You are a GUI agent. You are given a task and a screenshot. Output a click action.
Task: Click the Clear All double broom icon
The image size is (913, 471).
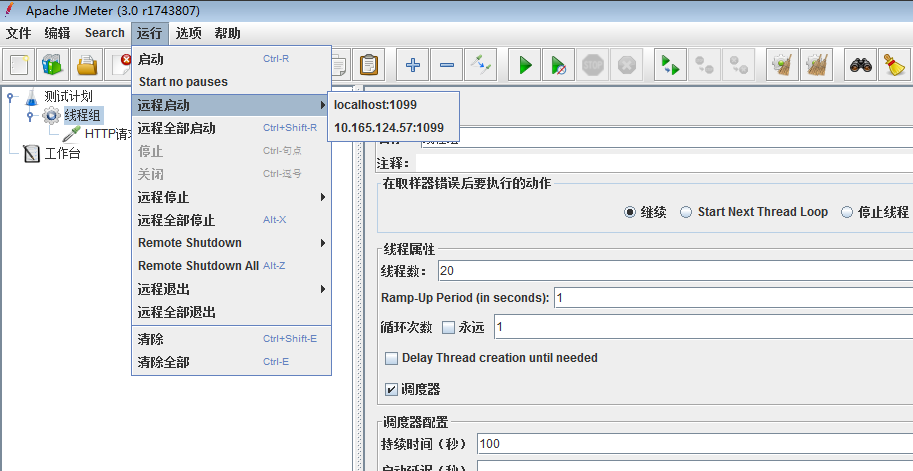point(816,65)
